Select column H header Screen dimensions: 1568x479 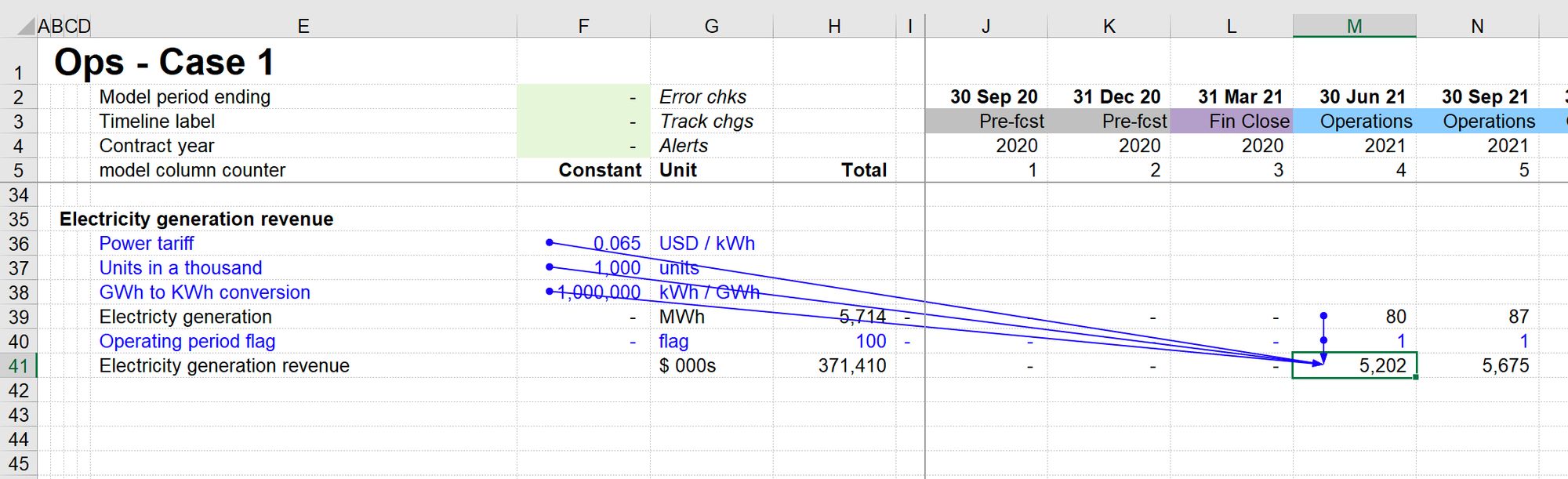(834, 26)
